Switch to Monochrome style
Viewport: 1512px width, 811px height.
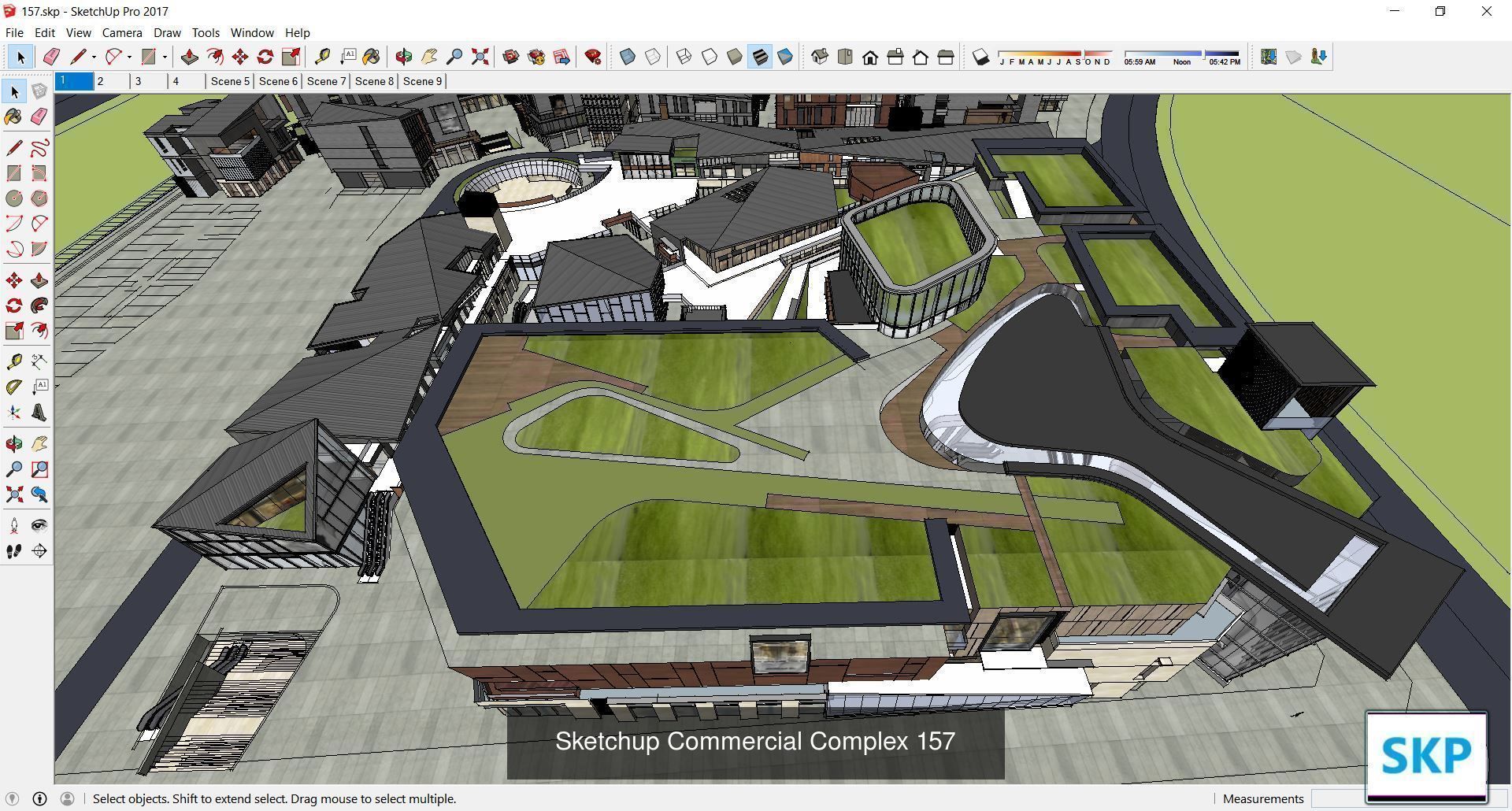[x=785, y=57]
